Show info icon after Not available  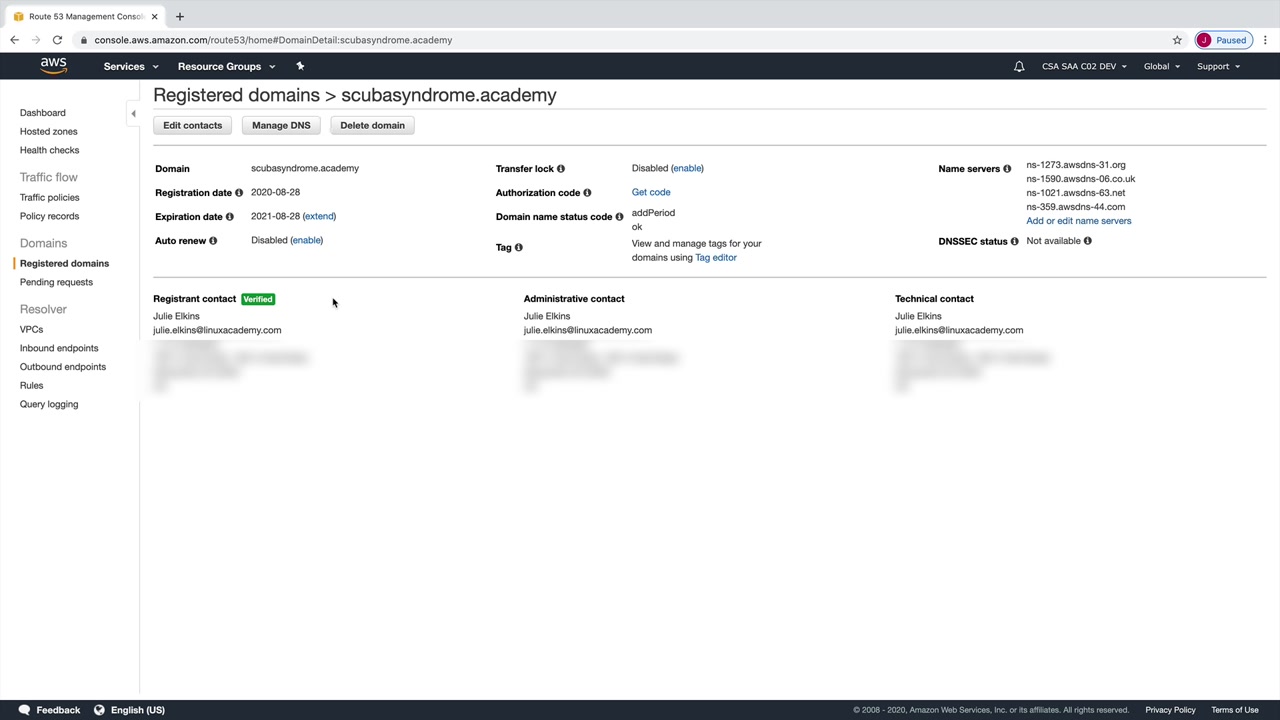(1088, 241)
